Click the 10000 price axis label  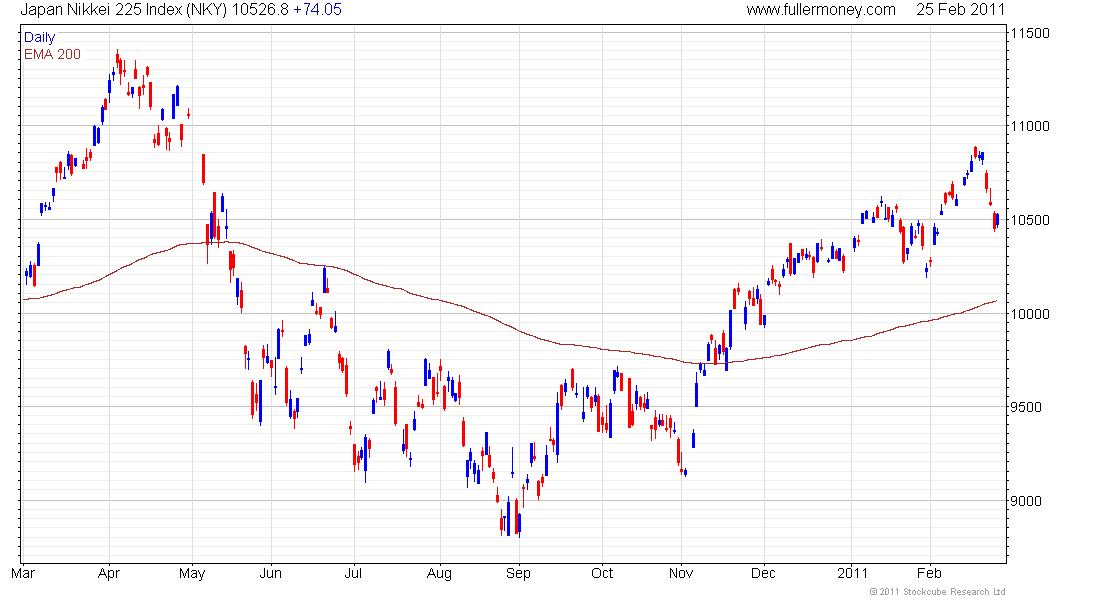pyautogui.click(x=1030, y=314)
